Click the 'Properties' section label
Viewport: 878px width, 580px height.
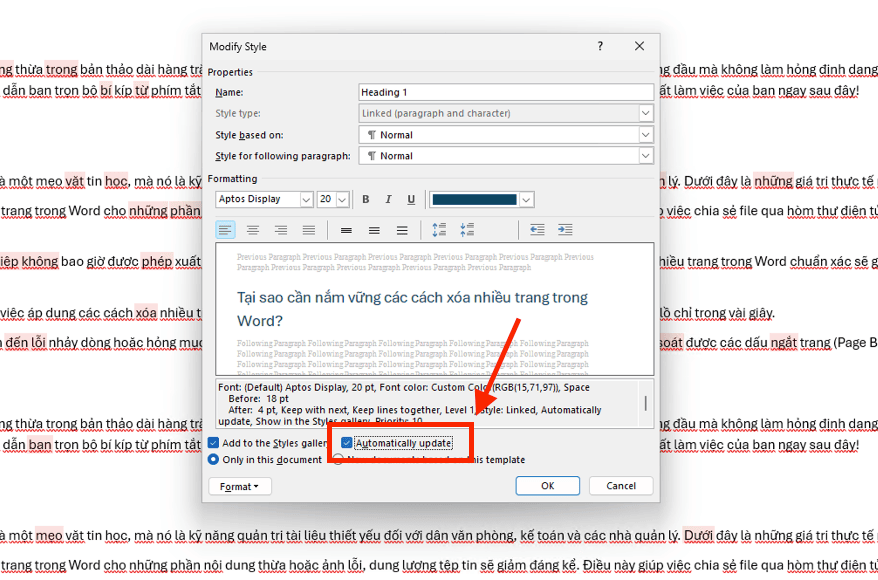[x=230, y=72]
